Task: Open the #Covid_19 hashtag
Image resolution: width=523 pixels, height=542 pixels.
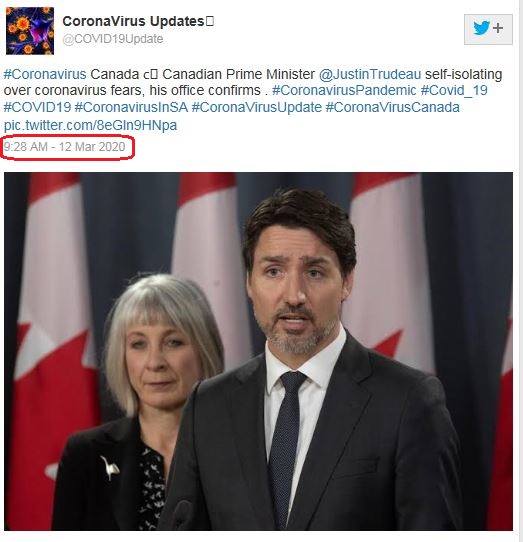Action: [x=454, y=91]
